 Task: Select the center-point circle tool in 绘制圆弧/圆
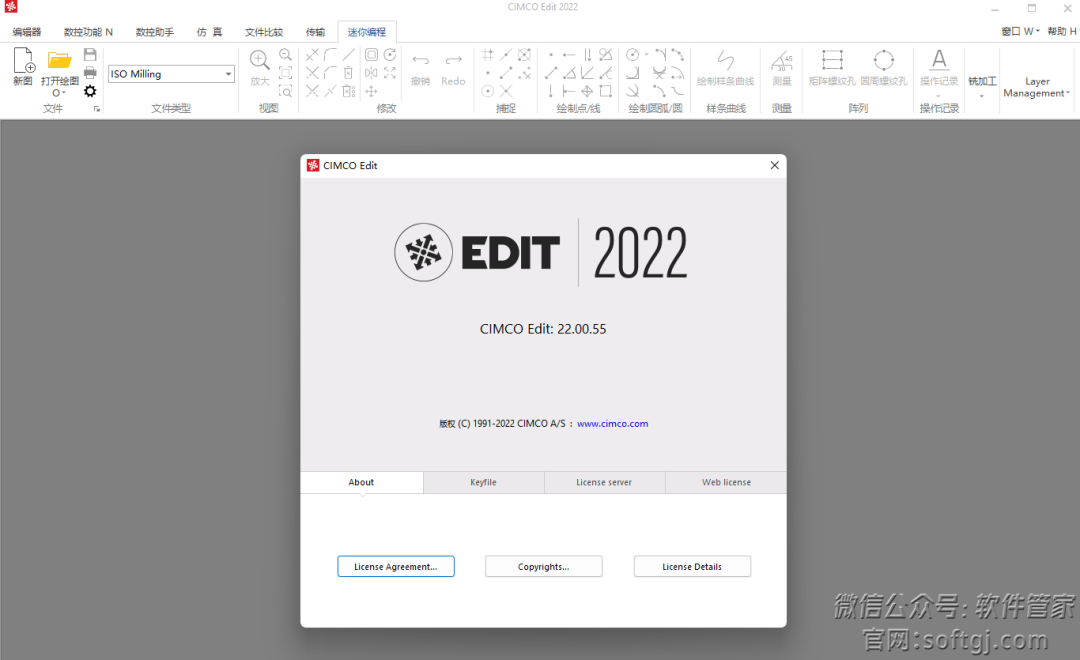pos(632,54)
